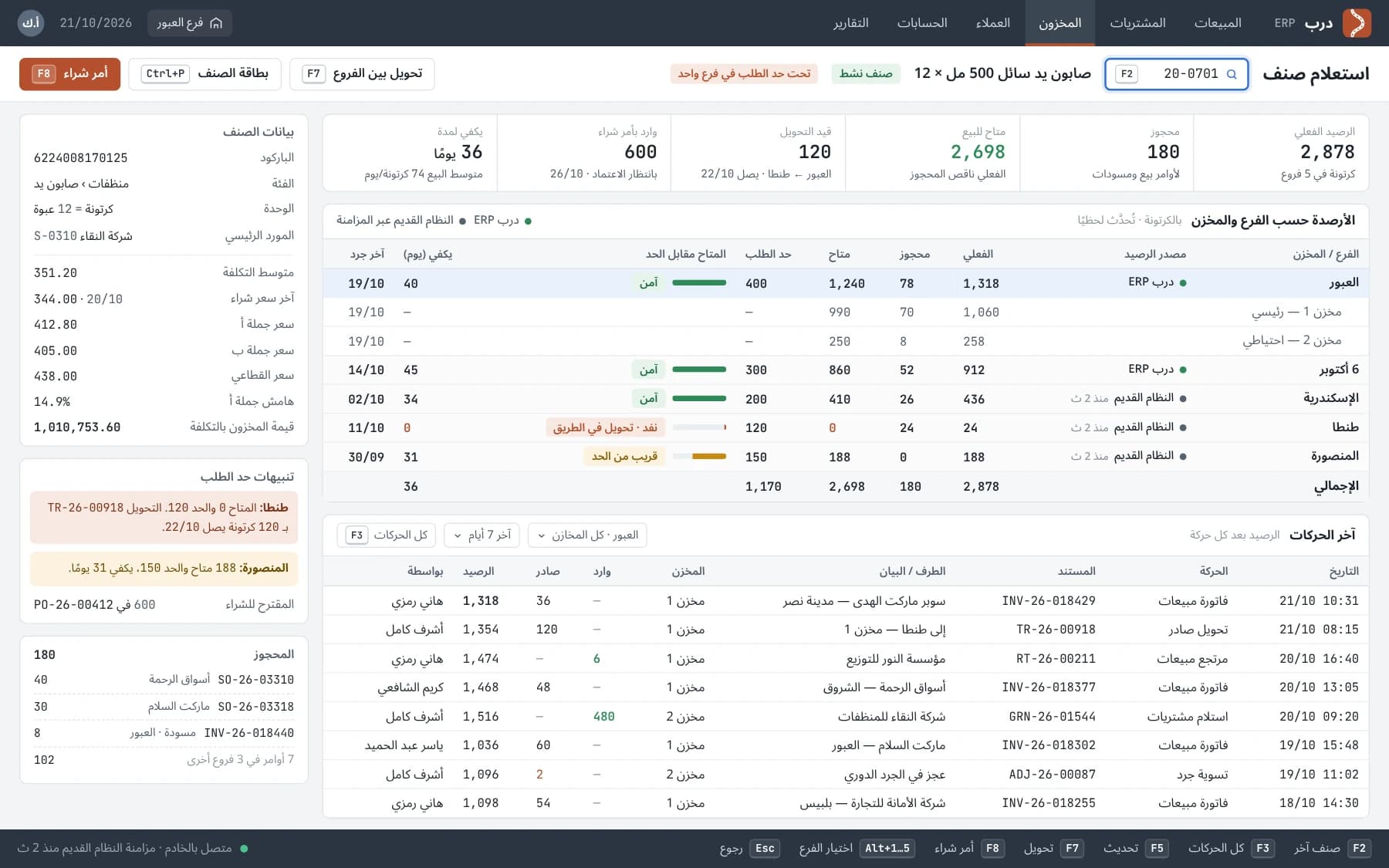Click the رجوع Esc footer shortcut
Image resolution: width=1389 pixels, height=868 pixels.
pyautogui.click(x=749, y=849)
